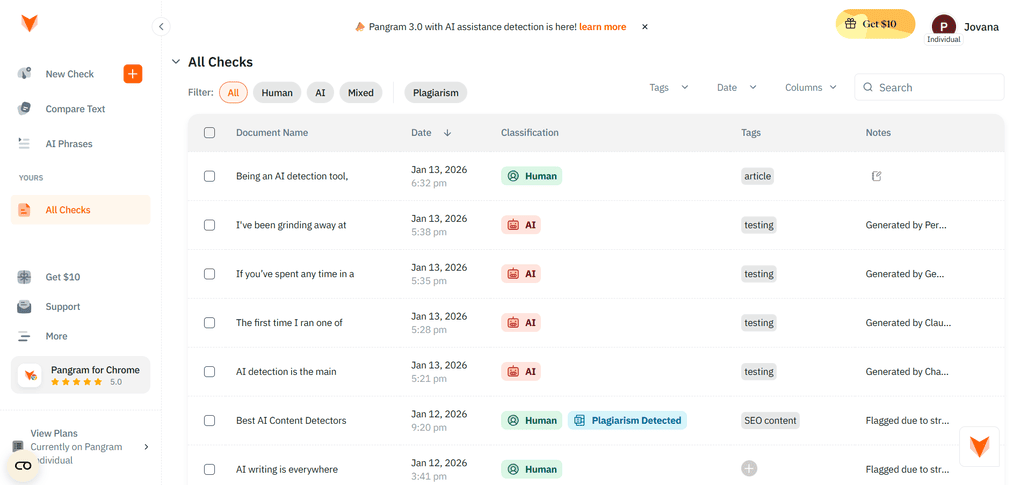
Task: Open AI Phrases in sidebar
Action: [x=68, y=144]
